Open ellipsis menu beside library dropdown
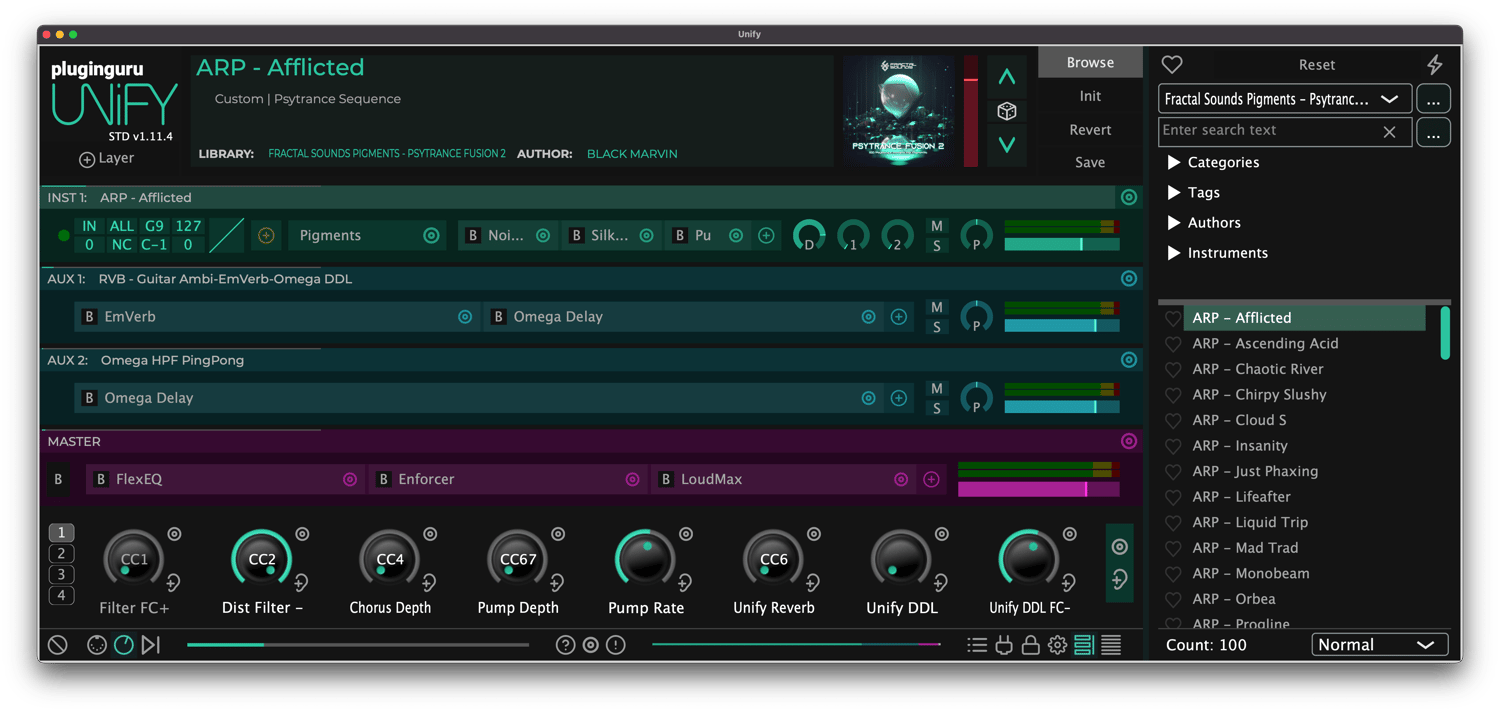 coord(1433,99)
